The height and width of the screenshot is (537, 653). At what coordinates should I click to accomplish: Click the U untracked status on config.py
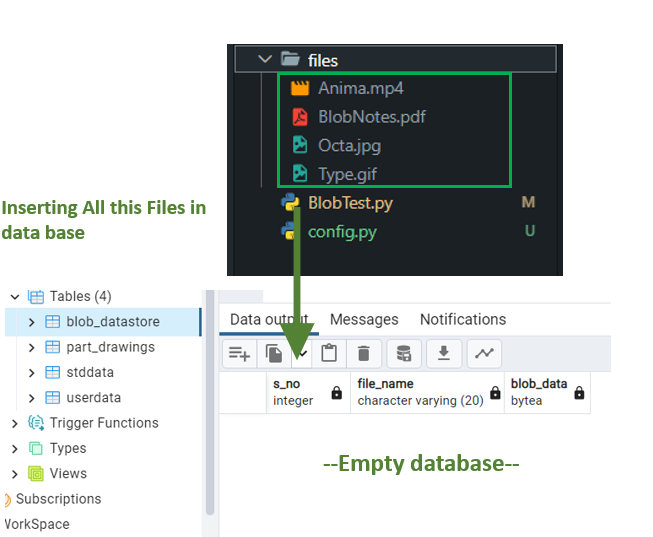[x=529, y=231]
